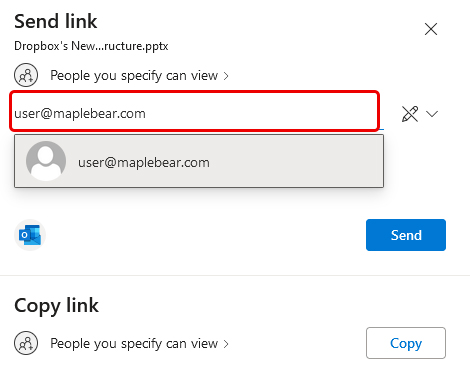The width and height of the screenshot is (470, 382).
Task: Expand chevron beside Send link's permission text
Action: point(226,76)
